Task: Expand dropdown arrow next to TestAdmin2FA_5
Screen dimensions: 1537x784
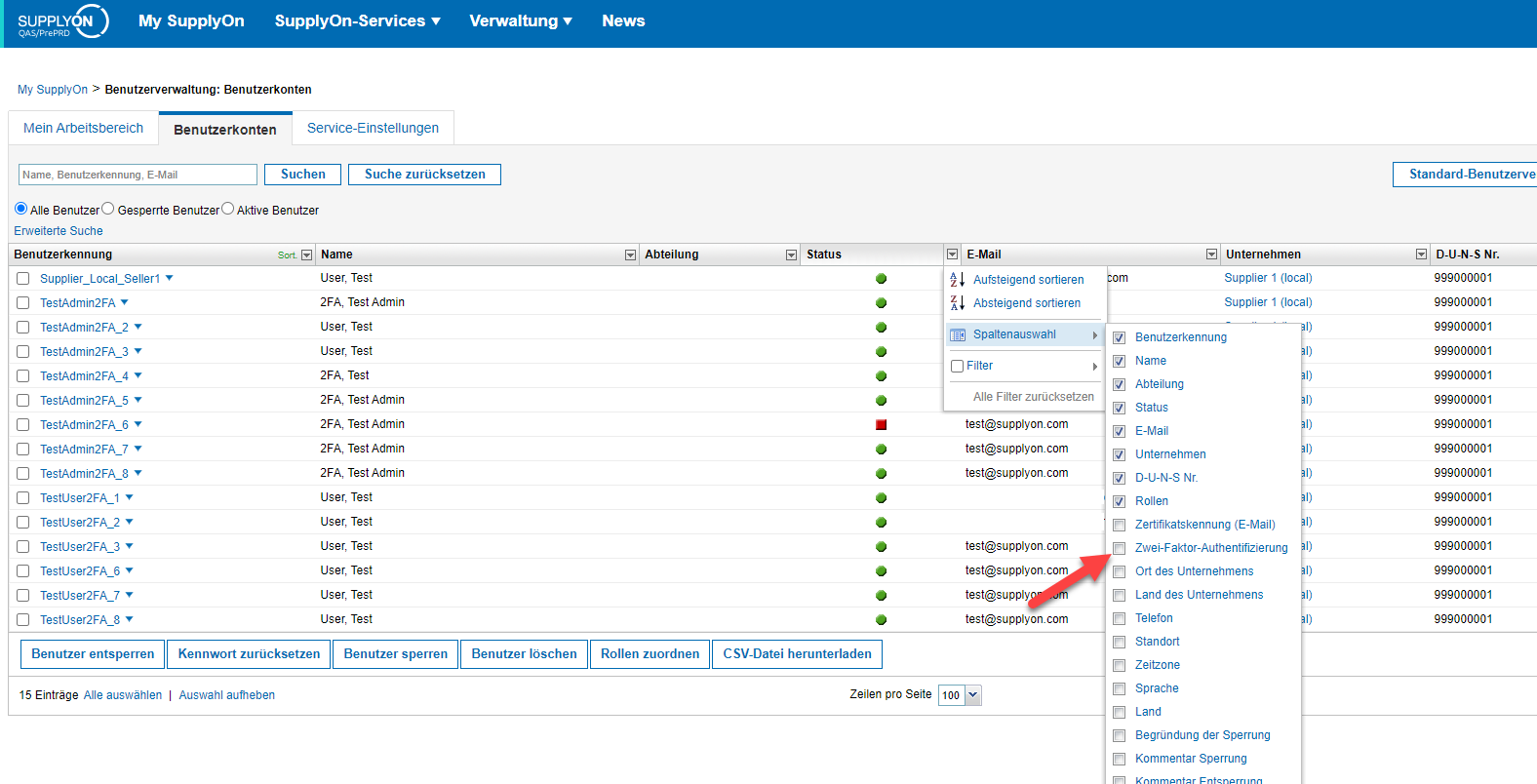Action: 138,400
